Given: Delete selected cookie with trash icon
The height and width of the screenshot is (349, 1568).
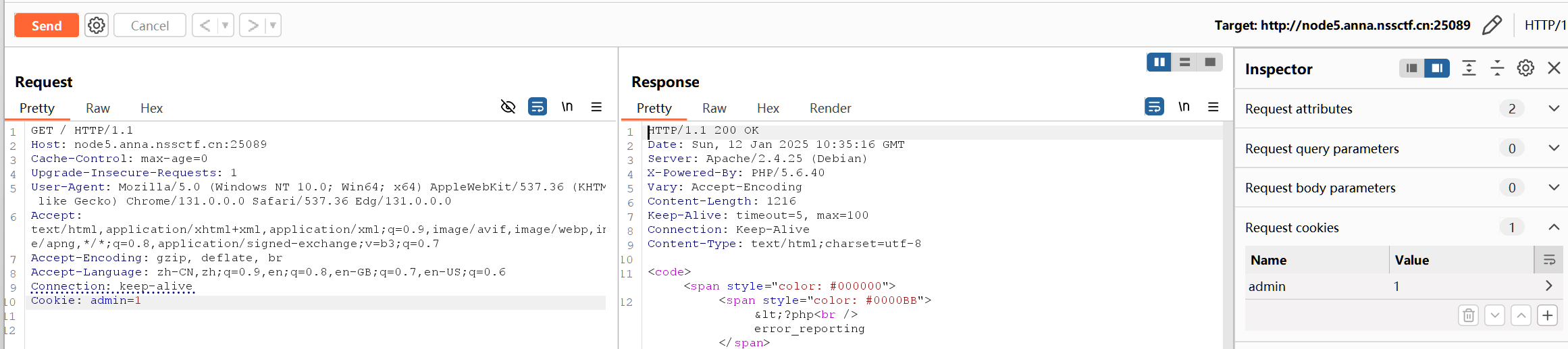Looking at the screenshot, I should (1468, 315).
